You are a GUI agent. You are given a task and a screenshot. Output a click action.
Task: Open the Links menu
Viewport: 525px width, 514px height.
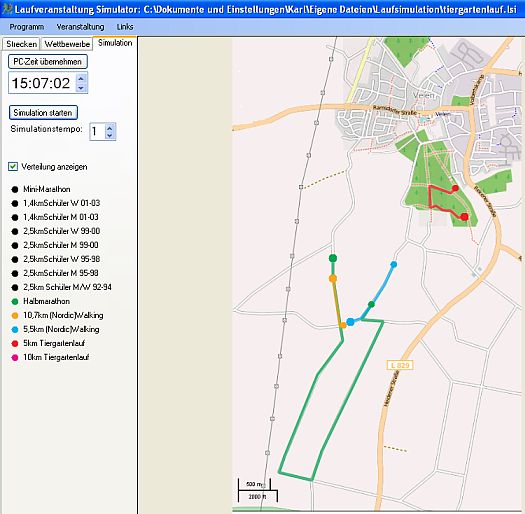[x=125, y=27]
